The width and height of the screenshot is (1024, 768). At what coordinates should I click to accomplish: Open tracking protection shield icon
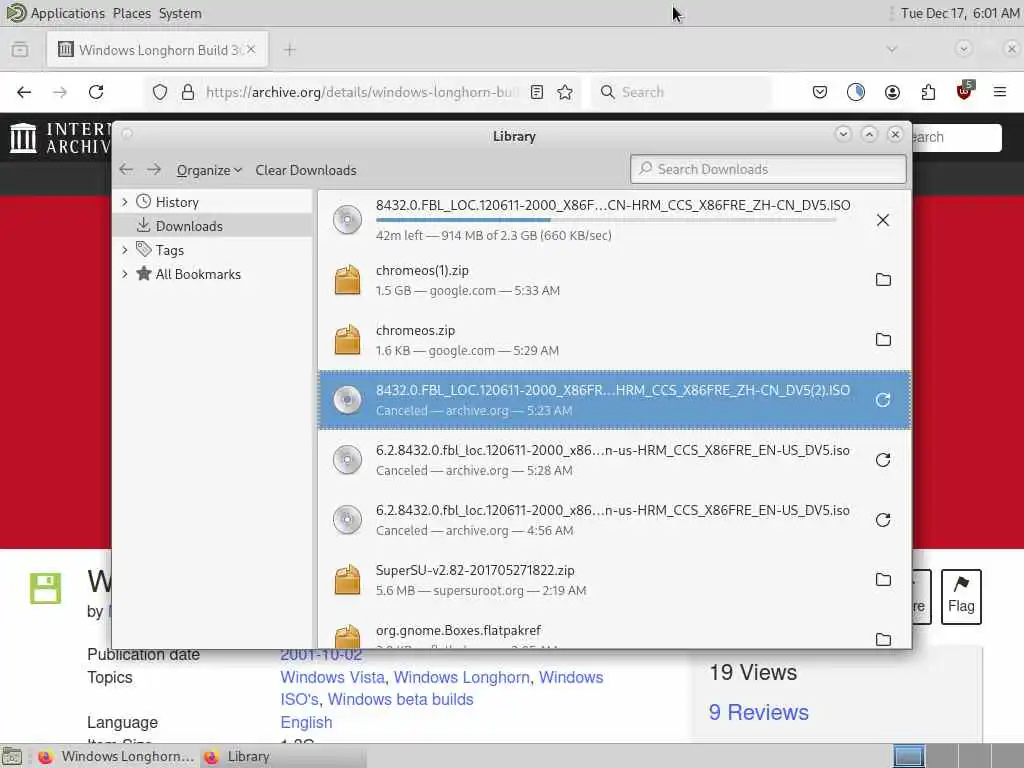point(160,92)
